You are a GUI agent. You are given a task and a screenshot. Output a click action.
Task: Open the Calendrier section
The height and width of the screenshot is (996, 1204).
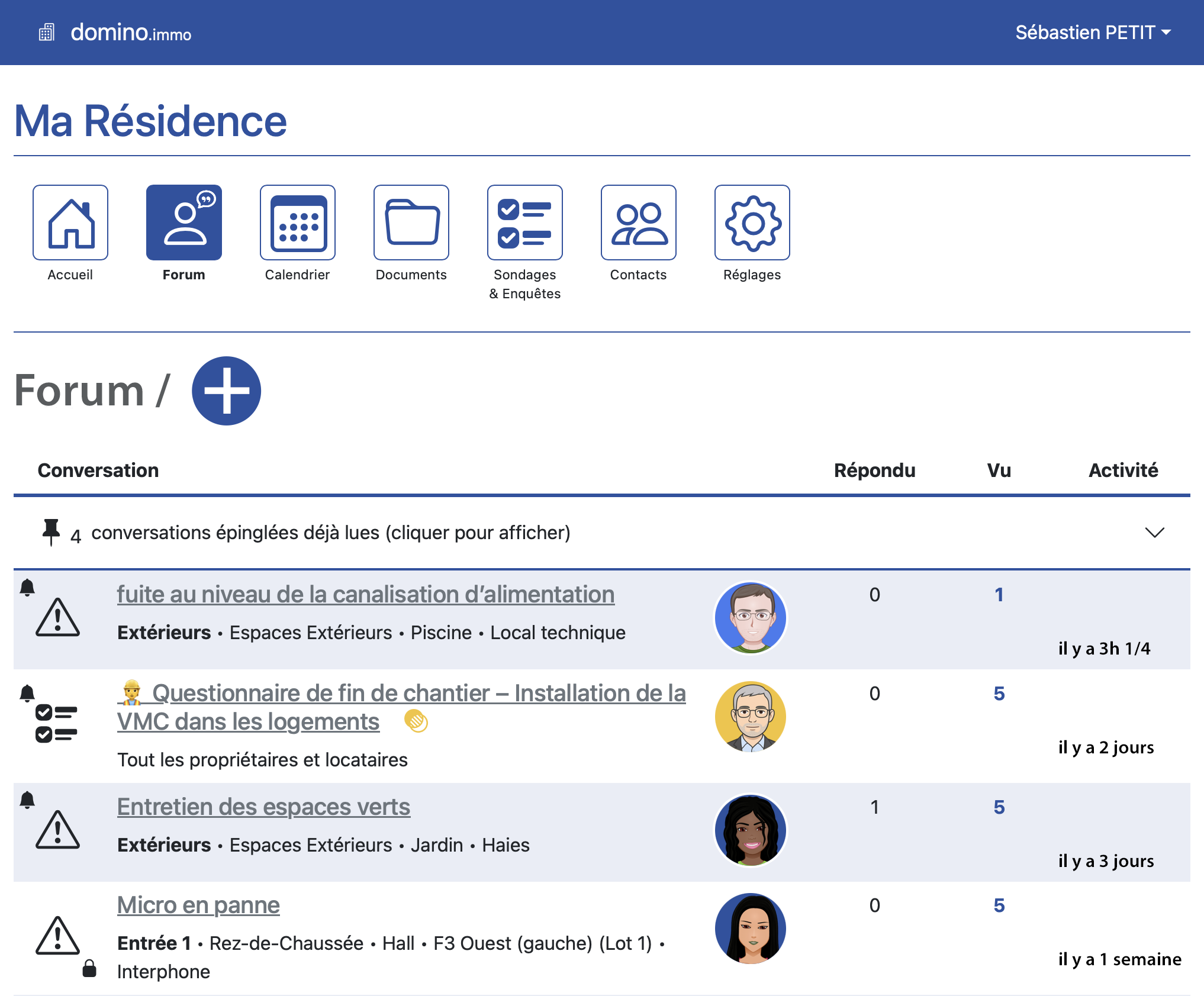297,223
